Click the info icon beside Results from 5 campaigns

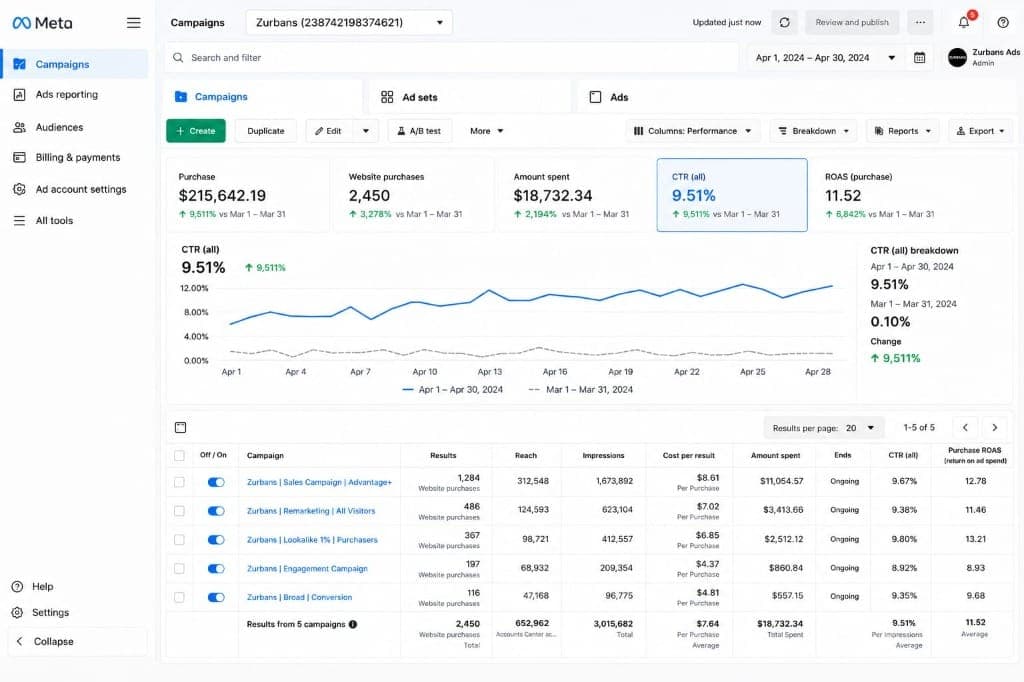click(353, 624)
